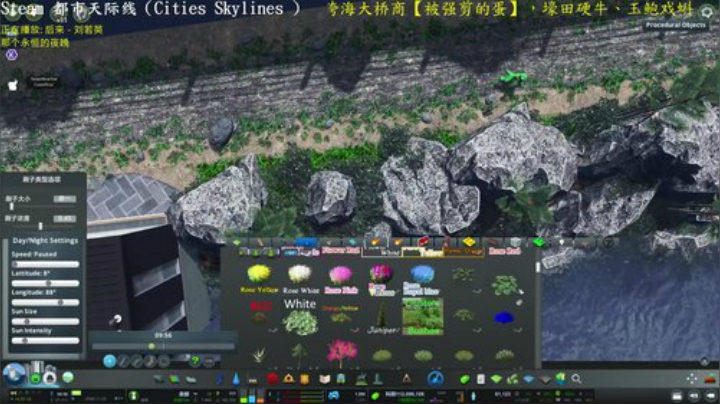Click the blue circular brush mode button
The width and height of the screenshot is (720, 404).
coord(109,361)
